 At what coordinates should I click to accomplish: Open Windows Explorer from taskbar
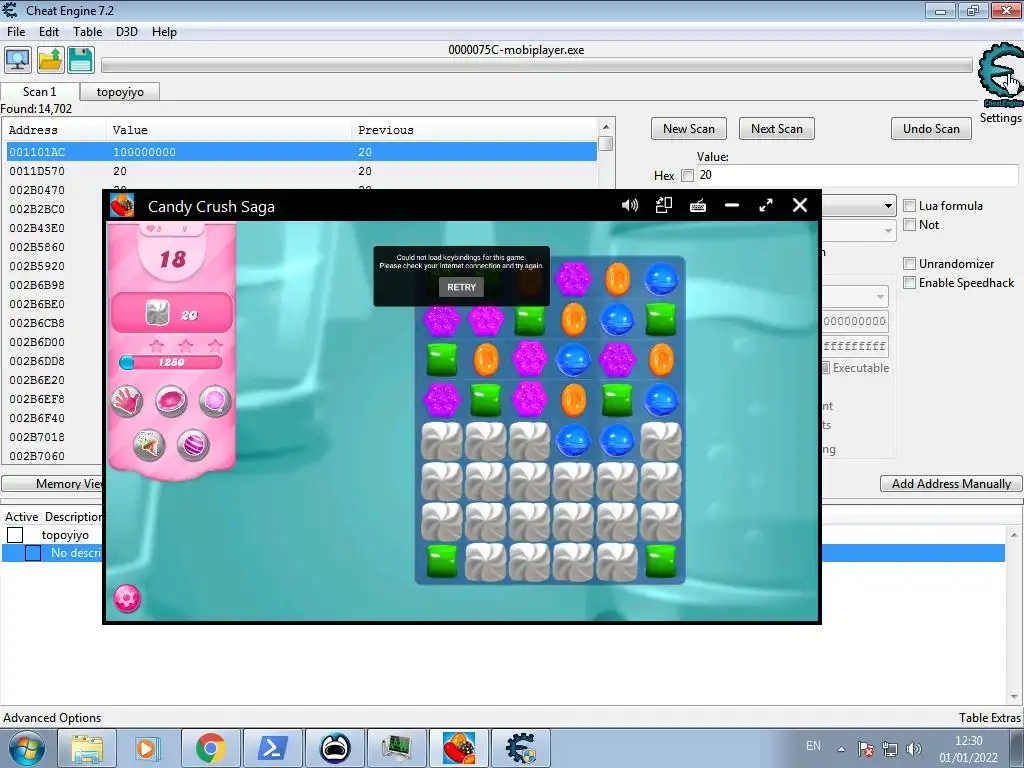click(x=87, y=748)
